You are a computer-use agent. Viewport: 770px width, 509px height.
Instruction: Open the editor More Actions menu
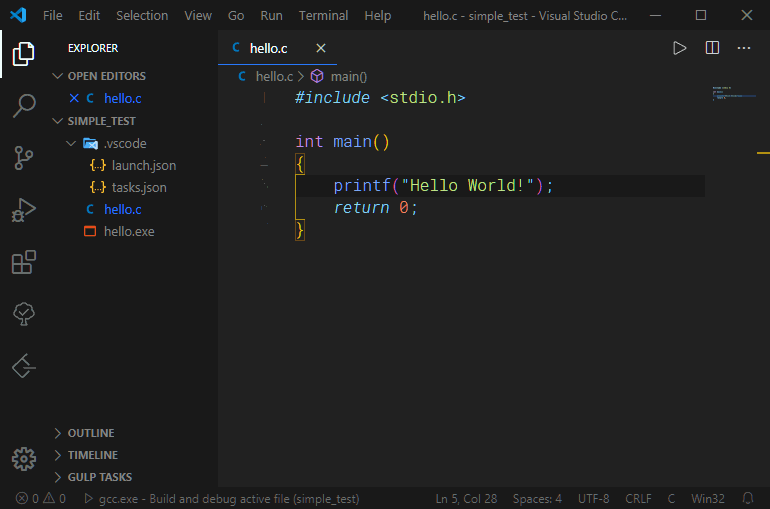click(743, 48)
